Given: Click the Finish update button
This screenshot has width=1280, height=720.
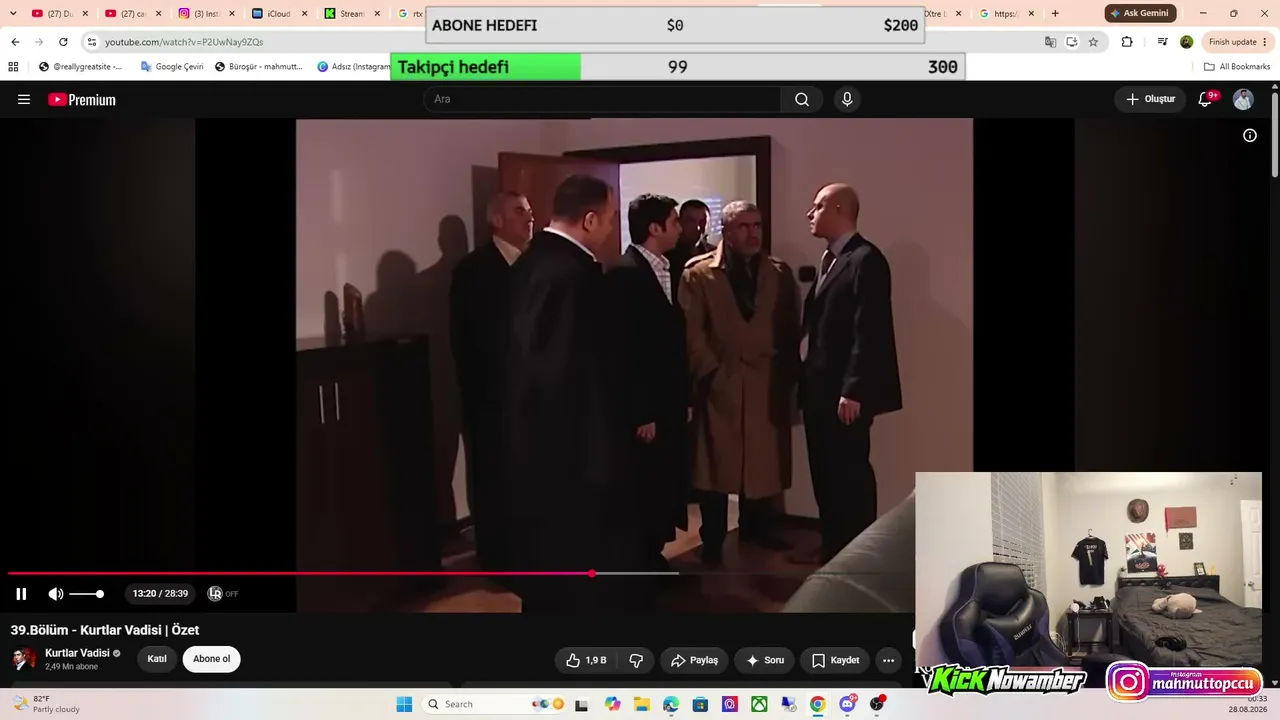Looking at the screenshot, I should coord(1238,42).
